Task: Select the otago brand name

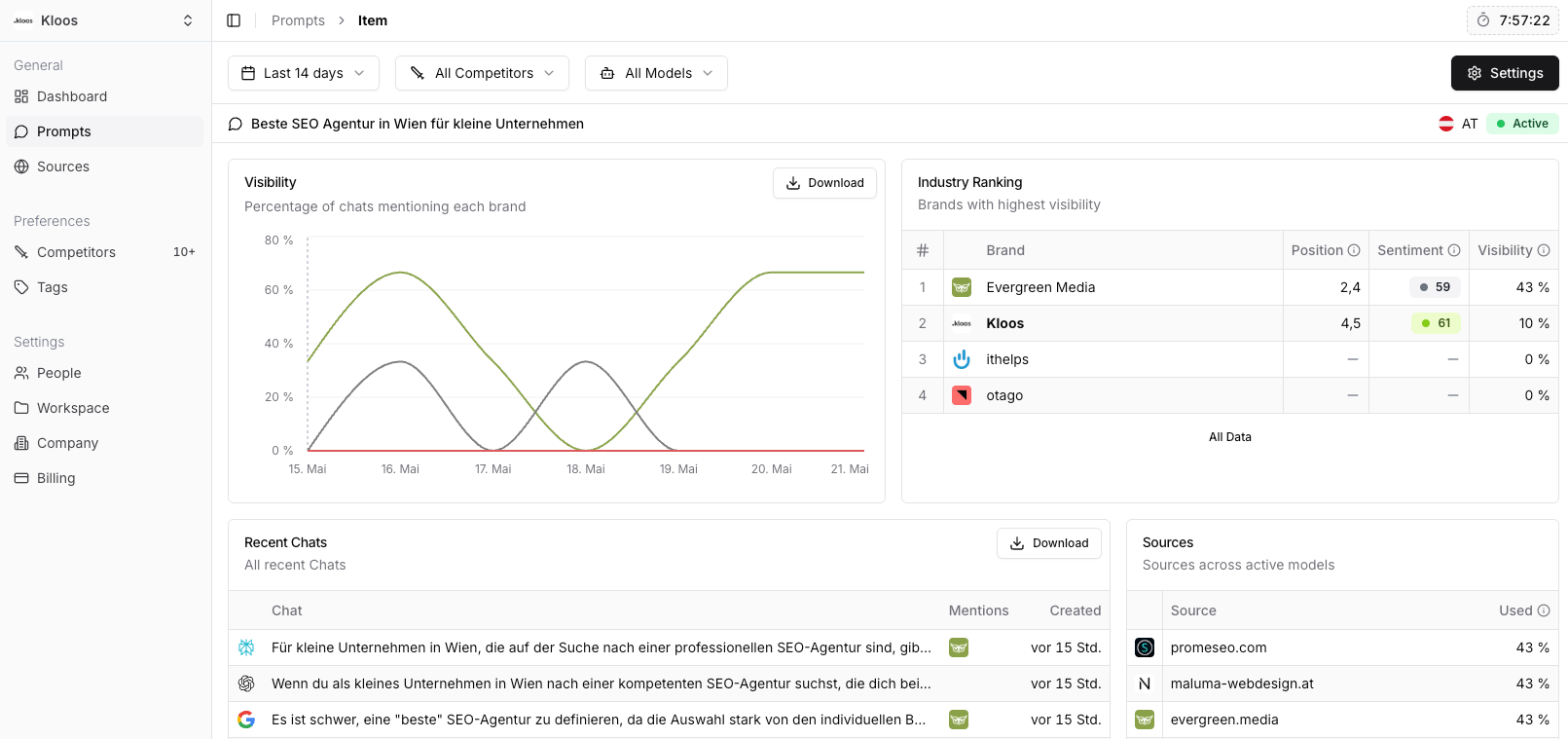Action: (1004, 395)
